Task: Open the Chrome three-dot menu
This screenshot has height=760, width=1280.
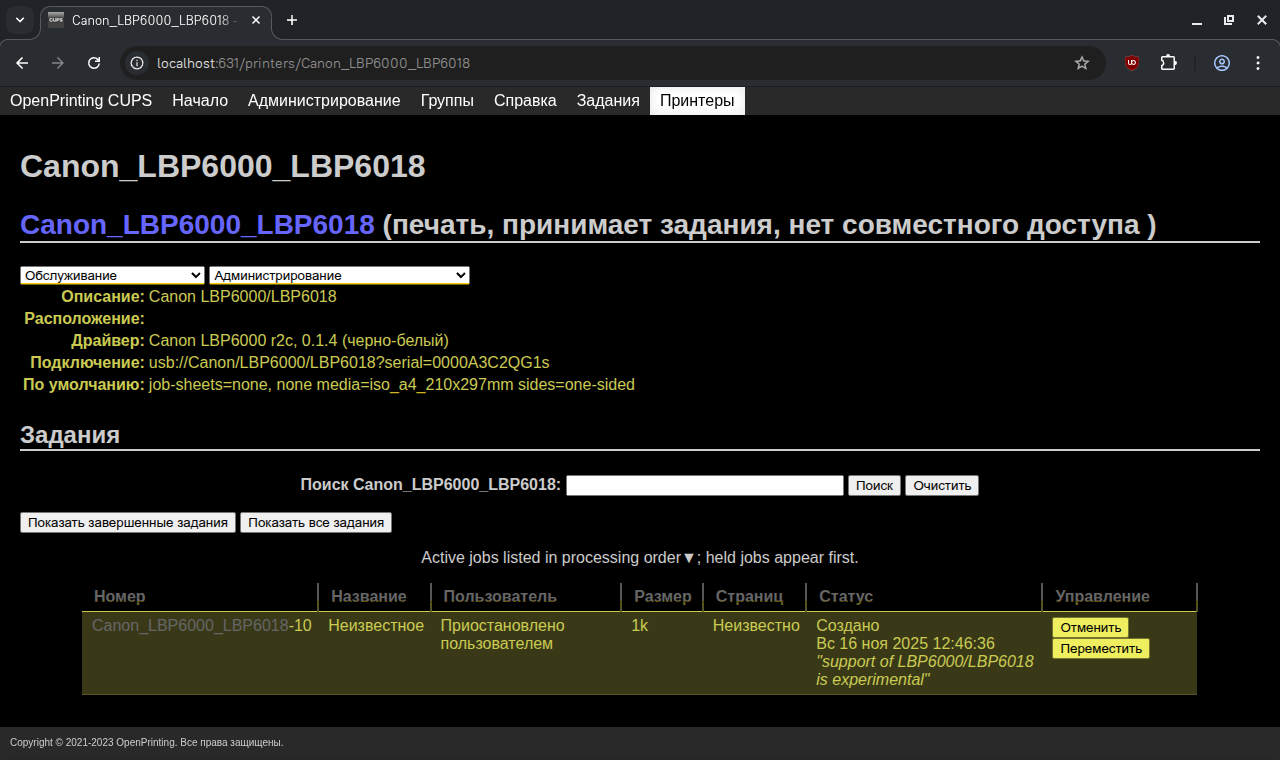Action: (1258, 63)
